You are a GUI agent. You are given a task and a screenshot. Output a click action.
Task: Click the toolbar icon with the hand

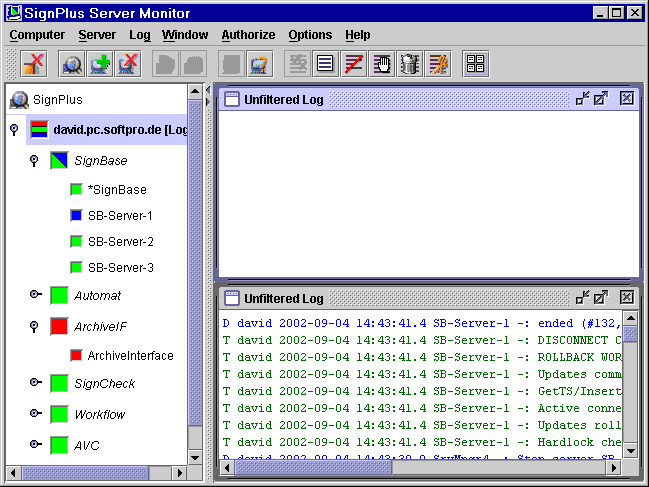click(x=382, y=65)
